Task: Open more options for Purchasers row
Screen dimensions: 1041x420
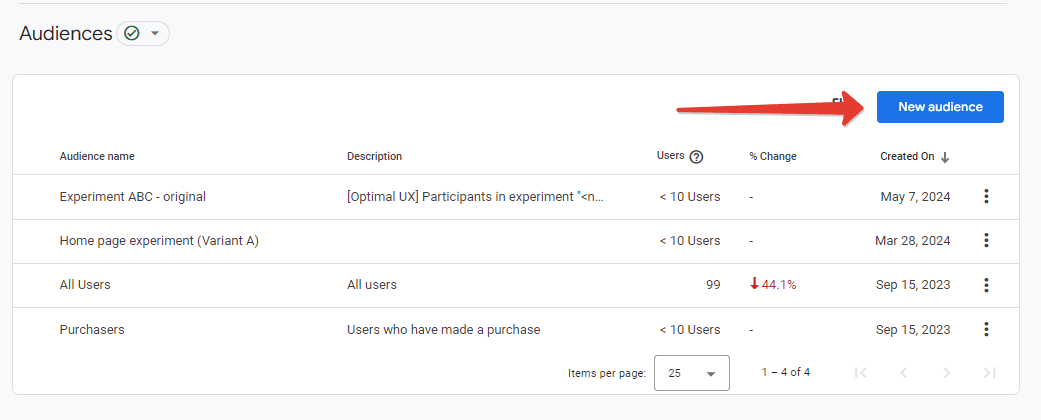Action: tap(987, 329)
